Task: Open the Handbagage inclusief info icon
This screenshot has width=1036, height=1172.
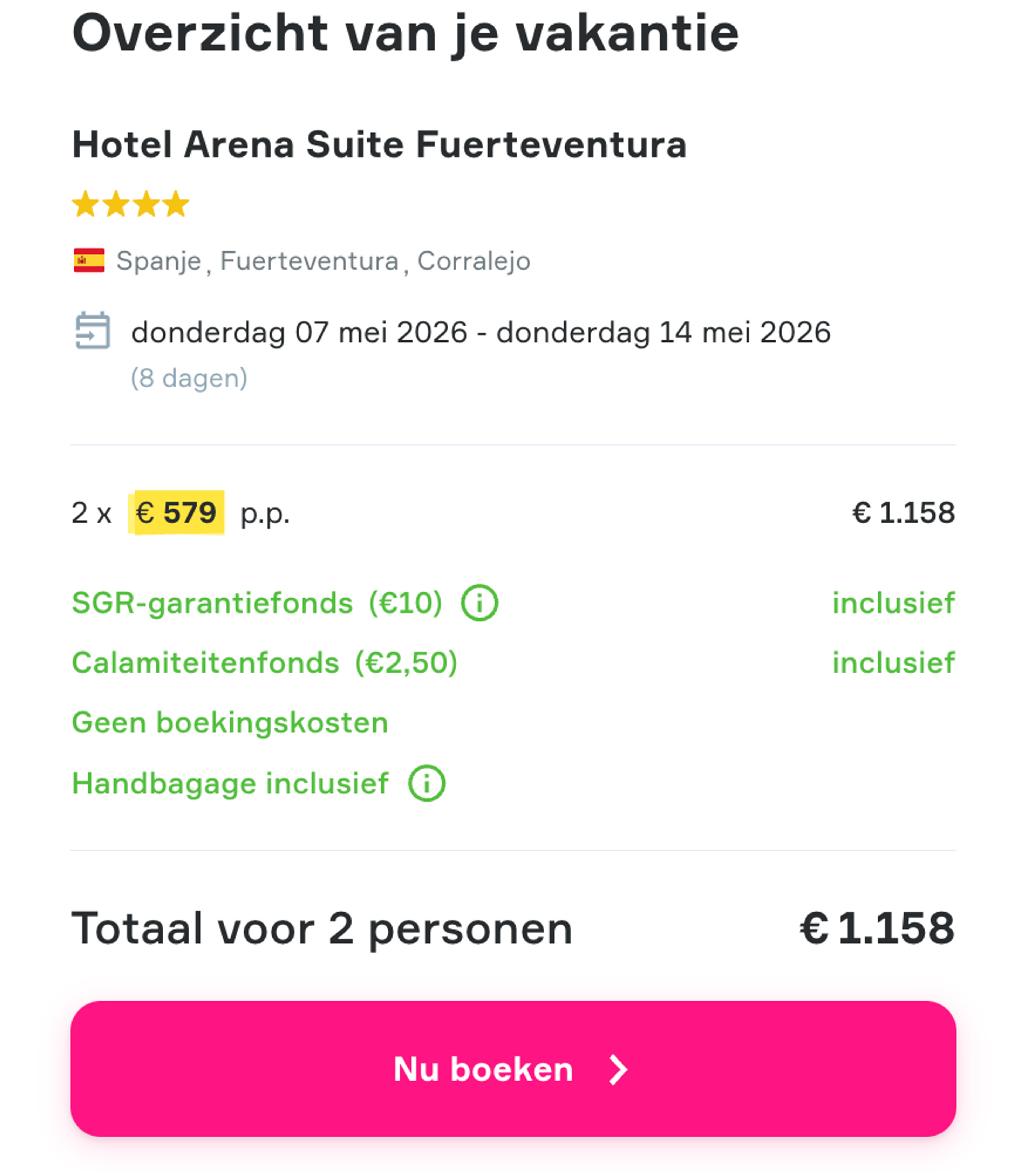Action: (427, 782)
